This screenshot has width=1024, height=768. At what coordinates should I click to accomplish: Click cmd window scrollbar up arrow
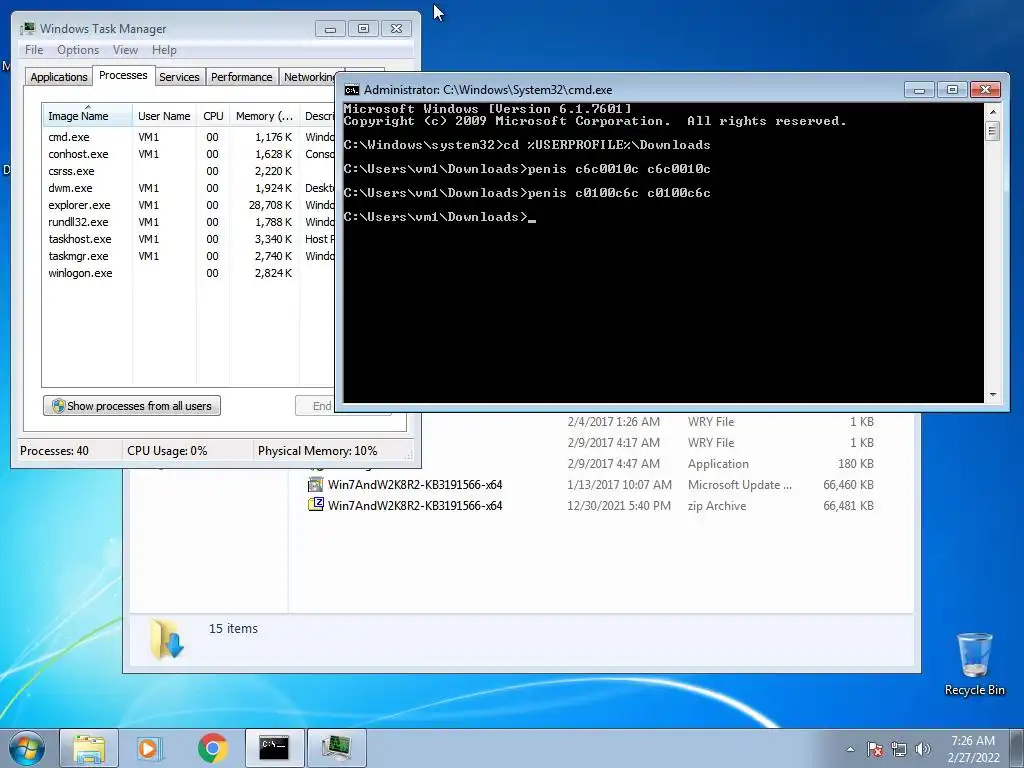[x=993, y=112]
